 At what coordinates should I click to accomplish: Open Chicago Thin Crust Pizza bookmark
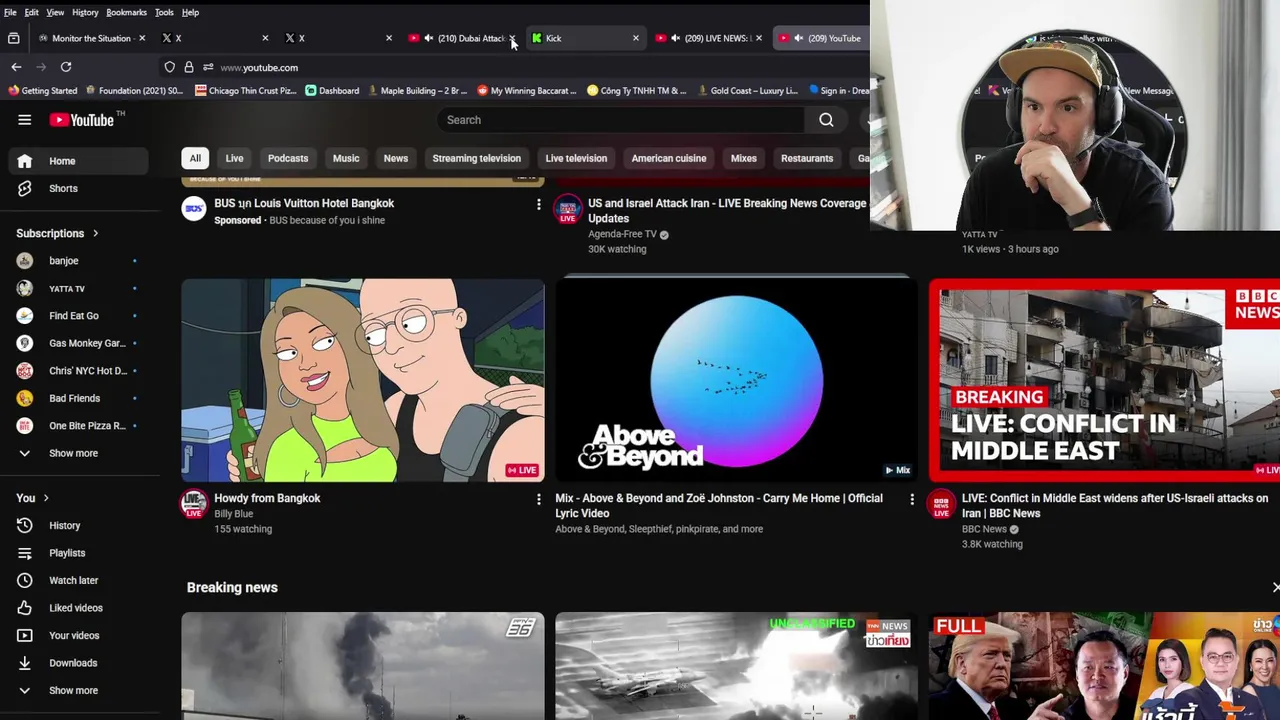(246, 91)
